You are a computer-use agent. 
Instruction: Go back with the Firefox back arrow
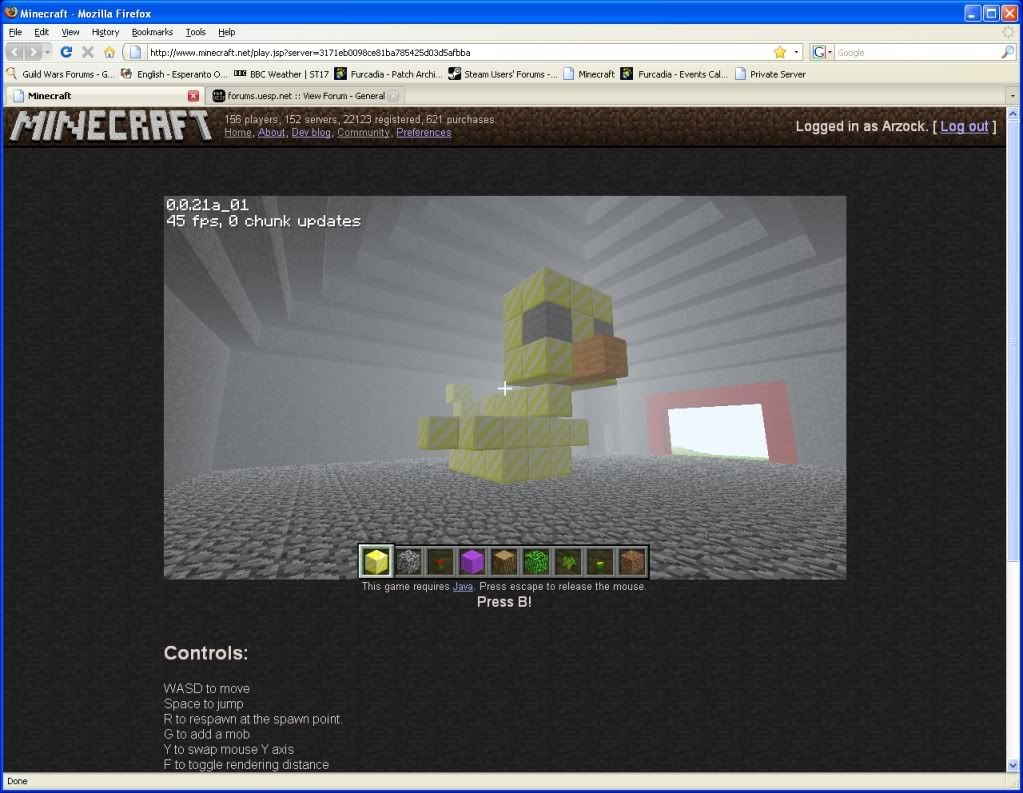tap(15, 52)
